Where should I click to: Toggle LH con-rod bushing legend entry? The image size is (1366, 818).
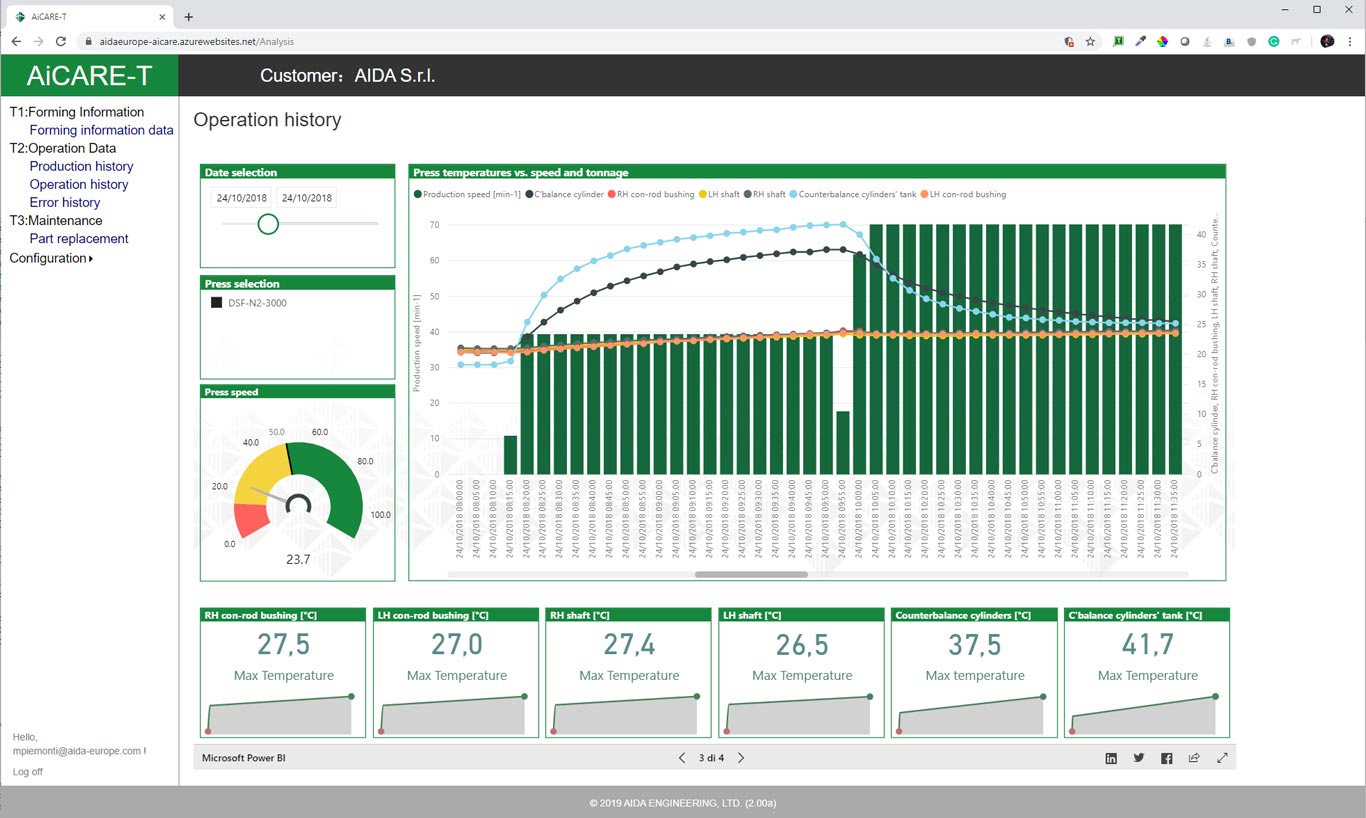click(x=963, y=194)
